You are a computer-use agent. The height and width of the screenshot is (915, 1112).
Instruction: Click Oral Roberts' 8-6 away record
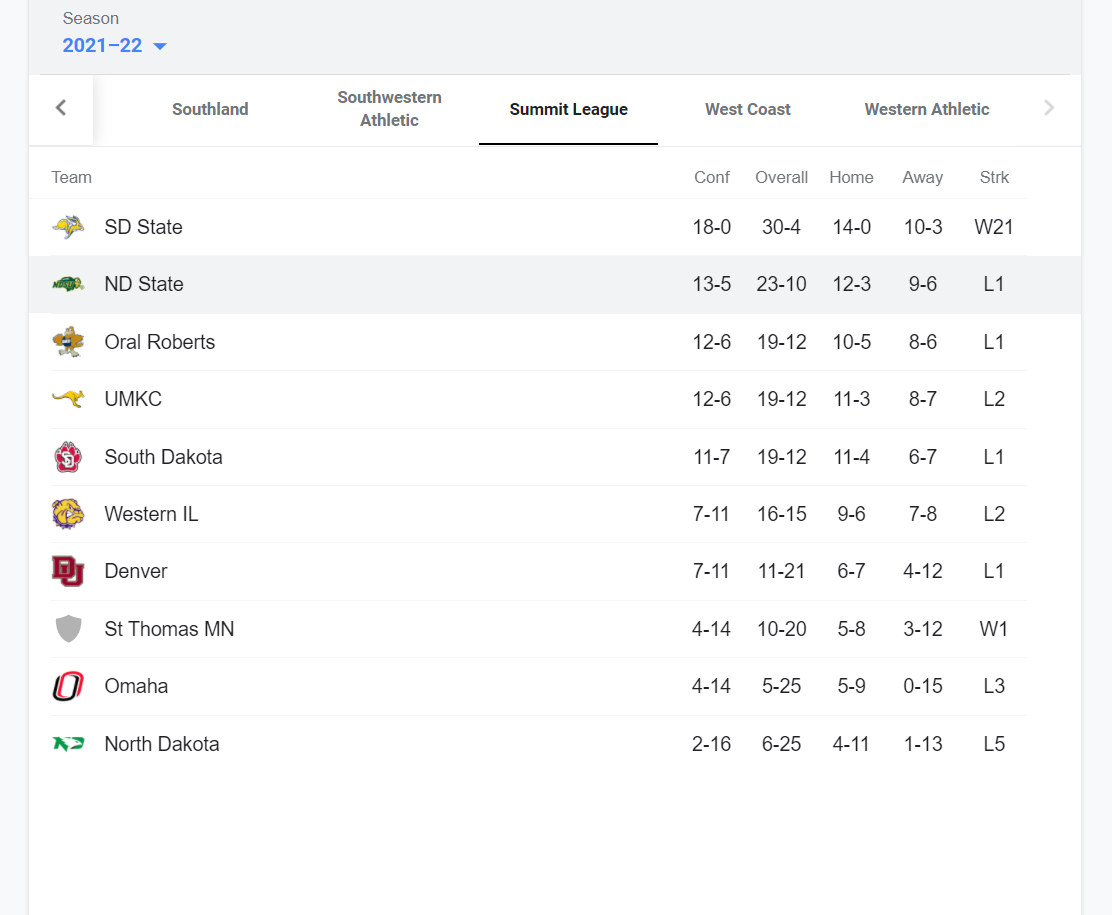click(923, 342)
